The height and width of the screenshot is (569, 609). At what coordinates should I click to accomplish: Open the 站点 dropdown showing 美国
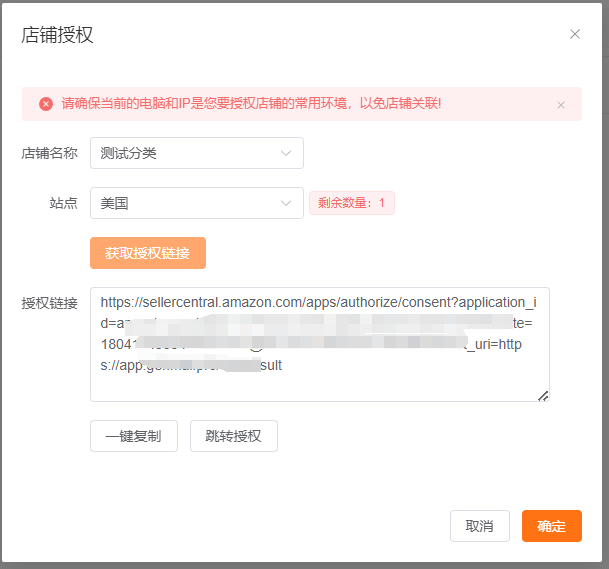(x=185, y=203)
